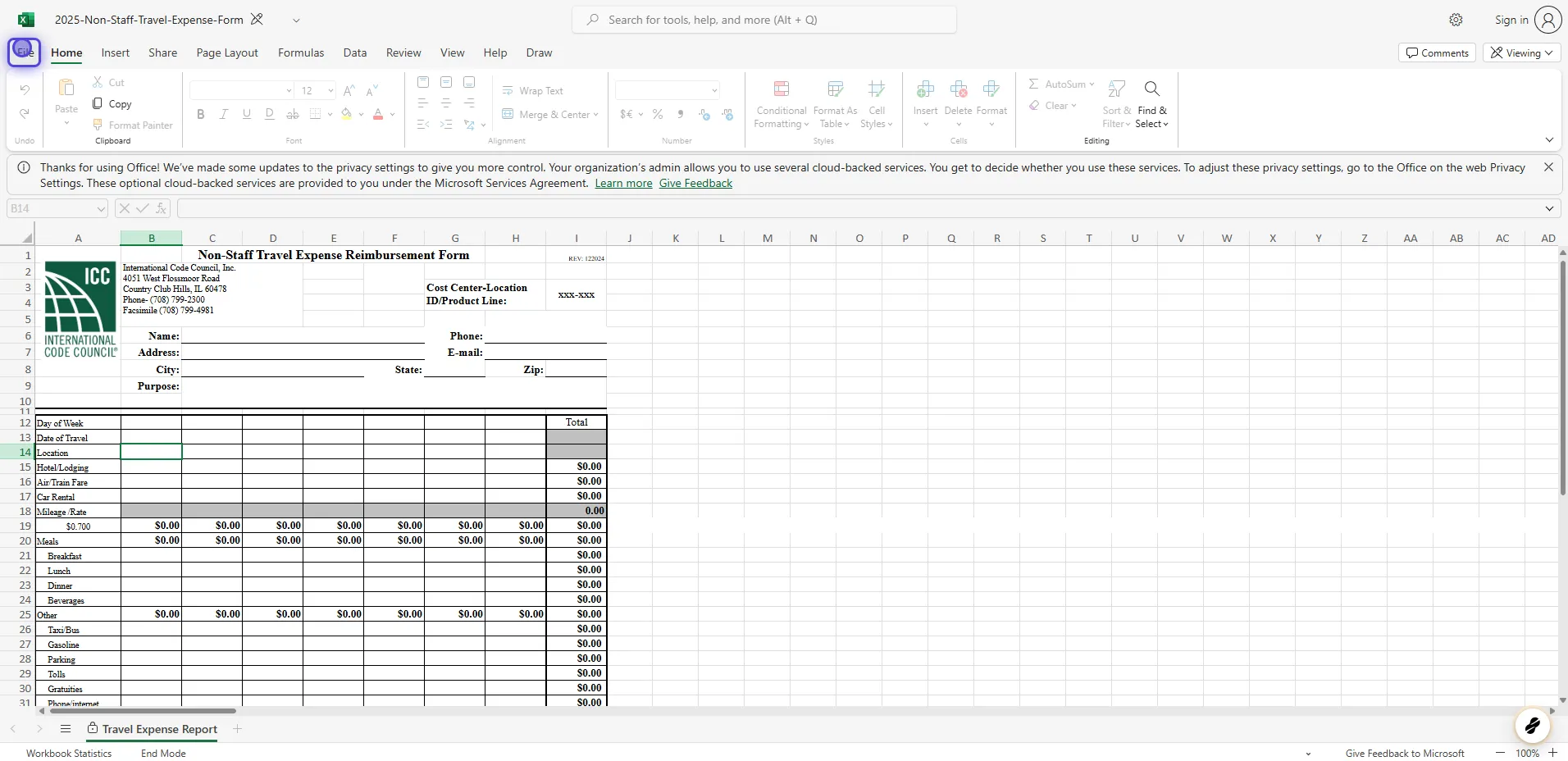The height and width of the screenshot is (761, 1568).
Task: Click the Align Right icon
Action: click(x=469, y=103)
